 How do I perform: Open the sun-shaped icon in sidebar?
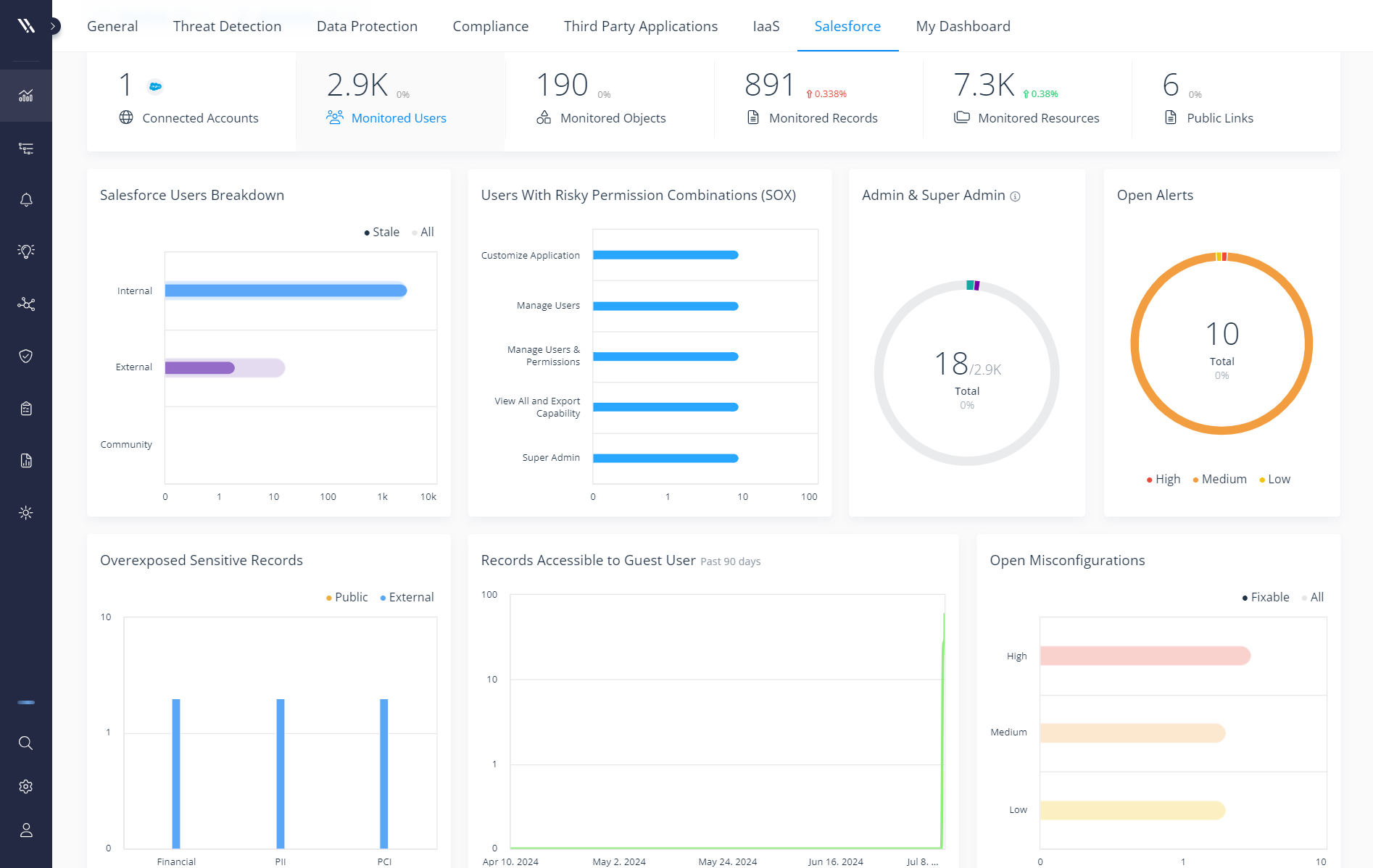26,513
